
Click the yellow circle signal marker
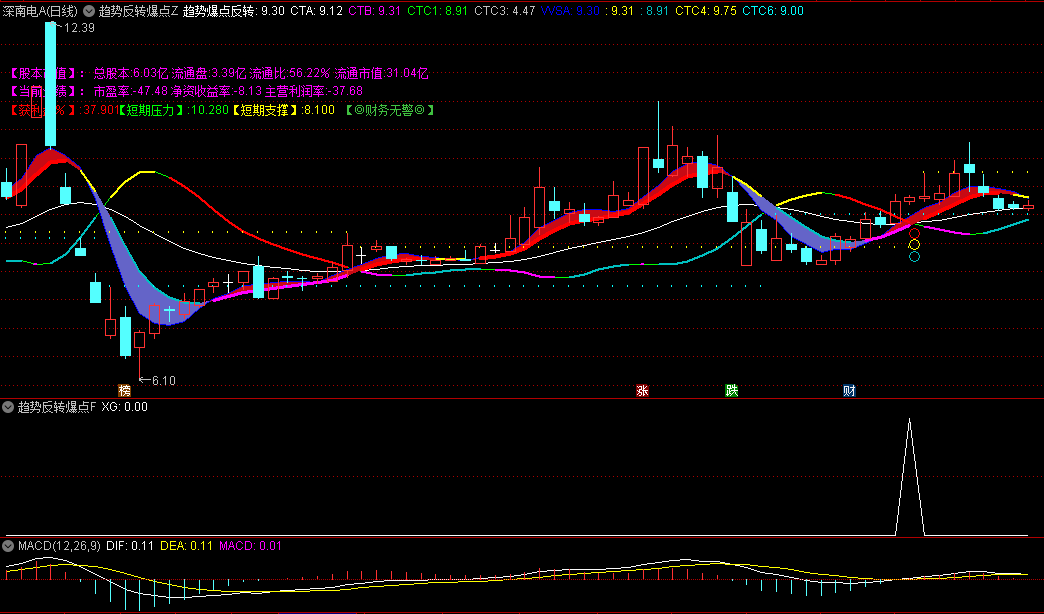coord(914,245)
